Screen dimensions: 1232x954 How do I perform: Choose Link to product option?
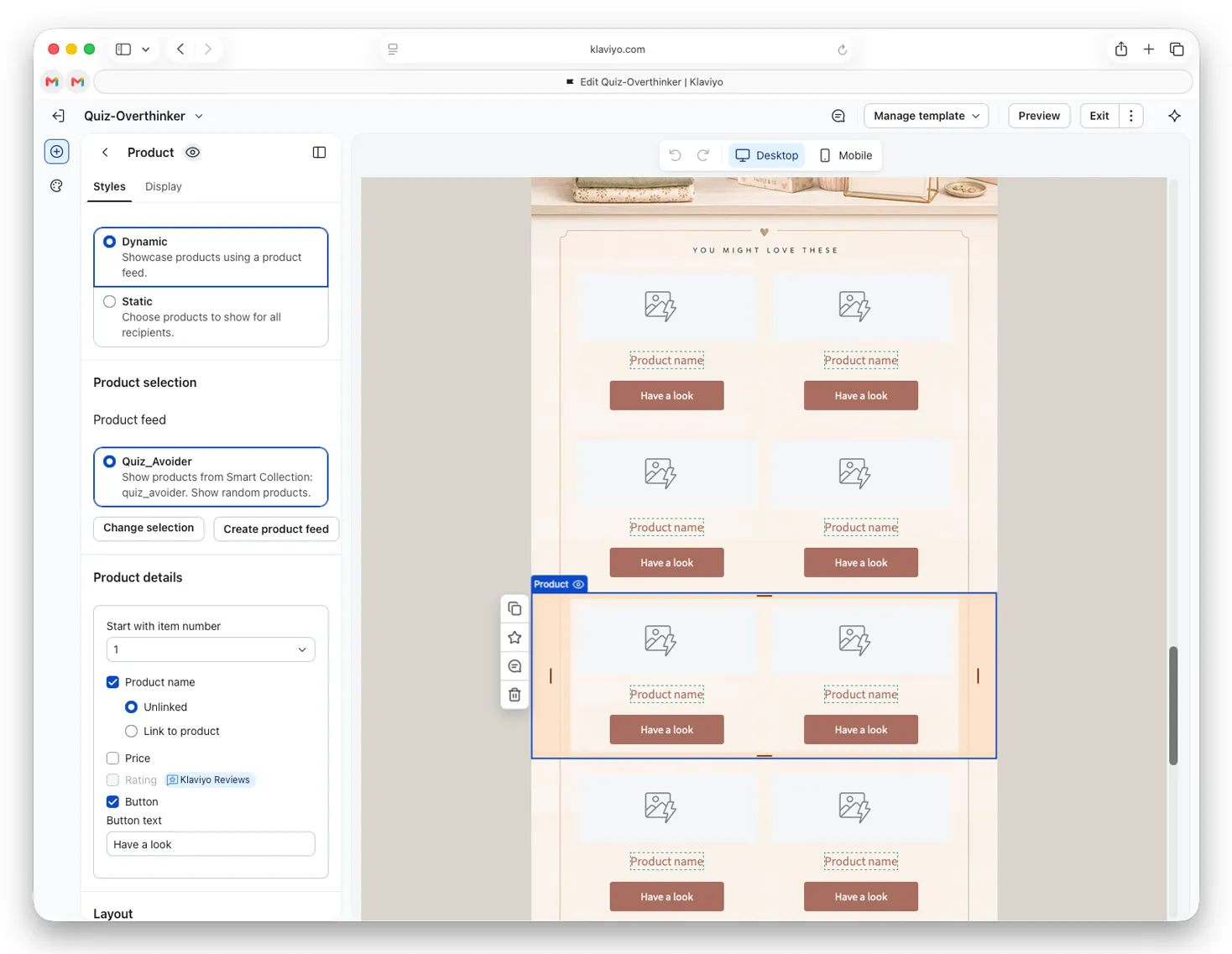click(x=131, y=731)
